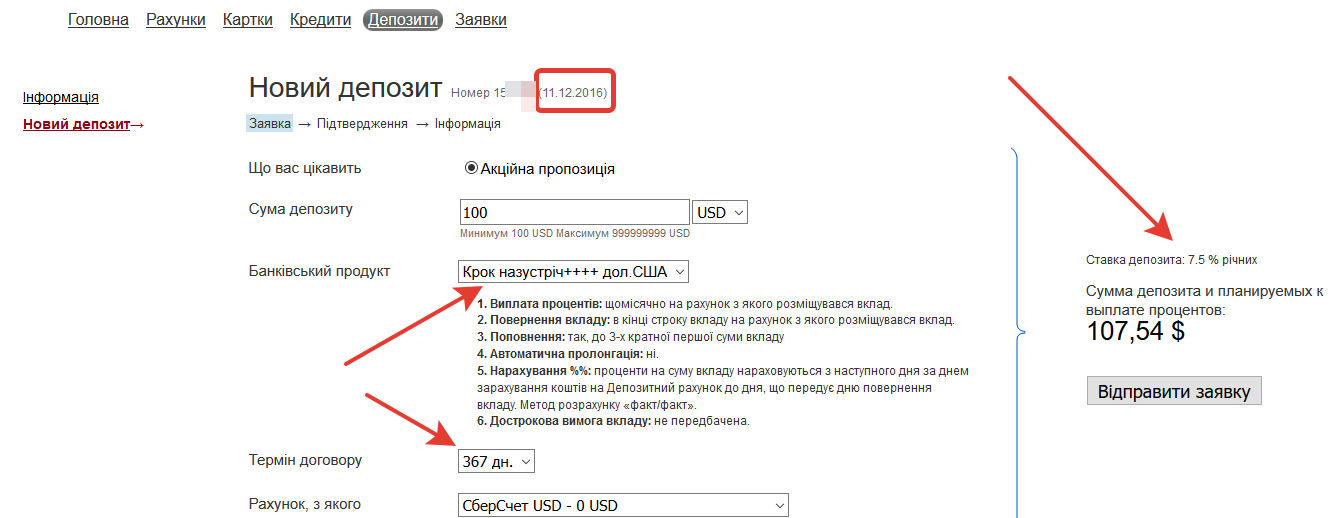The image size is (1335, 518).
Task: Click the Підтвердження step text
Action: click(x=362, y=124)
